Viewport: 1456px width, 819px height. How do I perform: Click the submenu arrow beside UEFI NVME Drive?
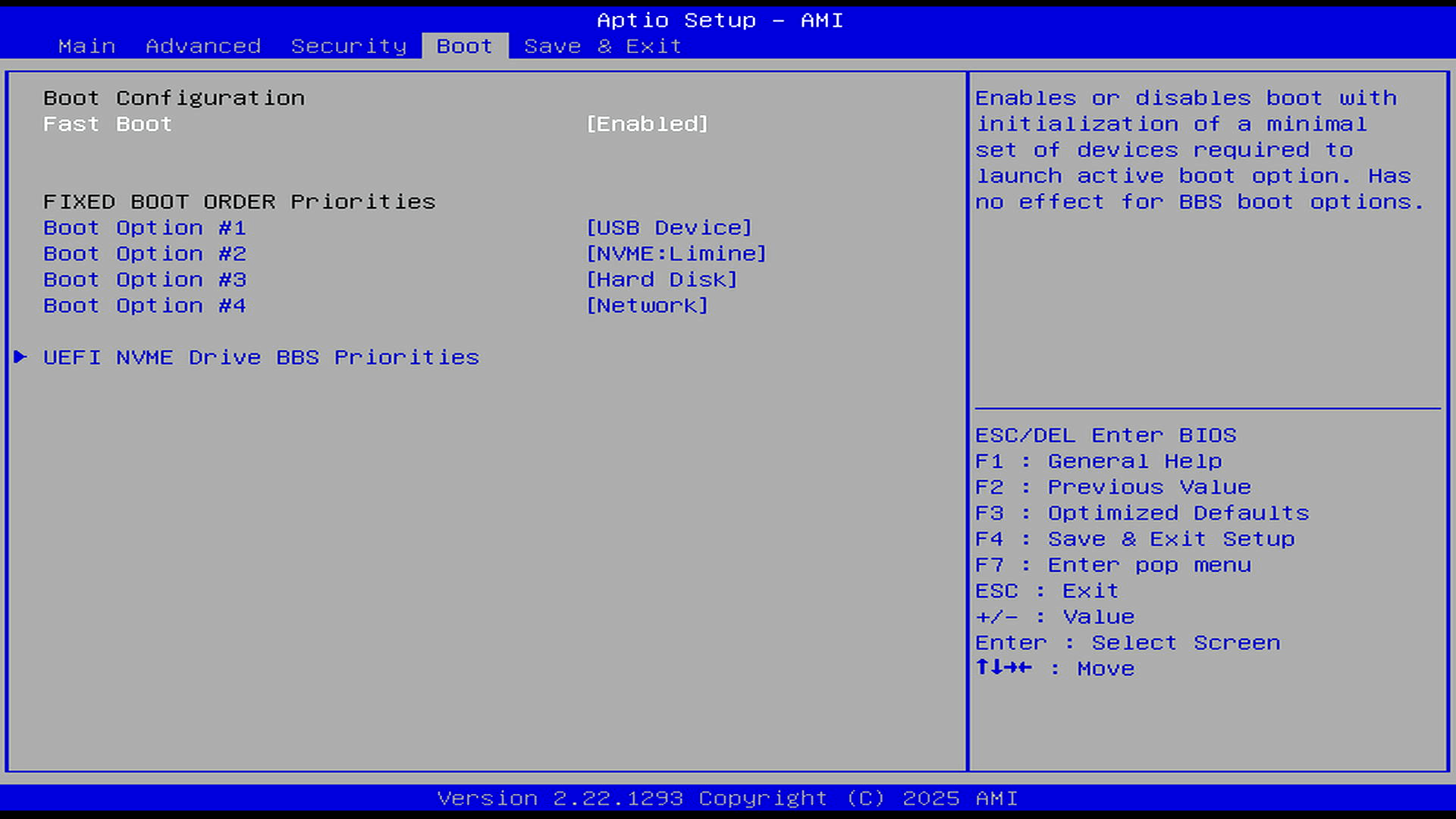click(x=20, y=356)
